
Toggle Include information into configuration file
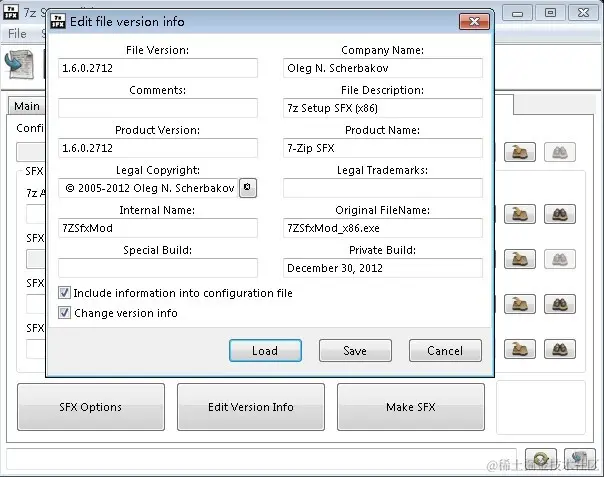pyautogui.click(x=64, y=293)
